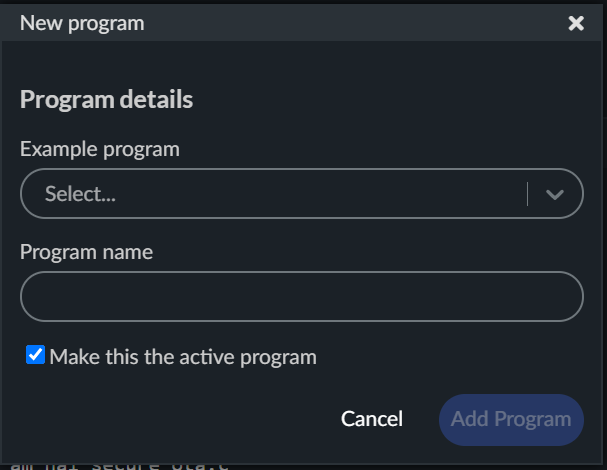This screenshot has height=470, width=607.
Task: Click the separator beside the dropdown chevron
Action: pyautogui.click(x=527, y=194)
